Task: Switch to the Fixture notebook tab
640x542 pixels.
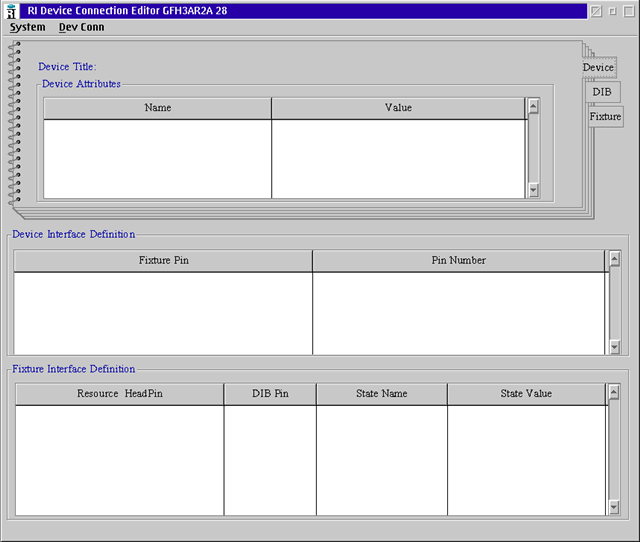Action: (605, 117)
